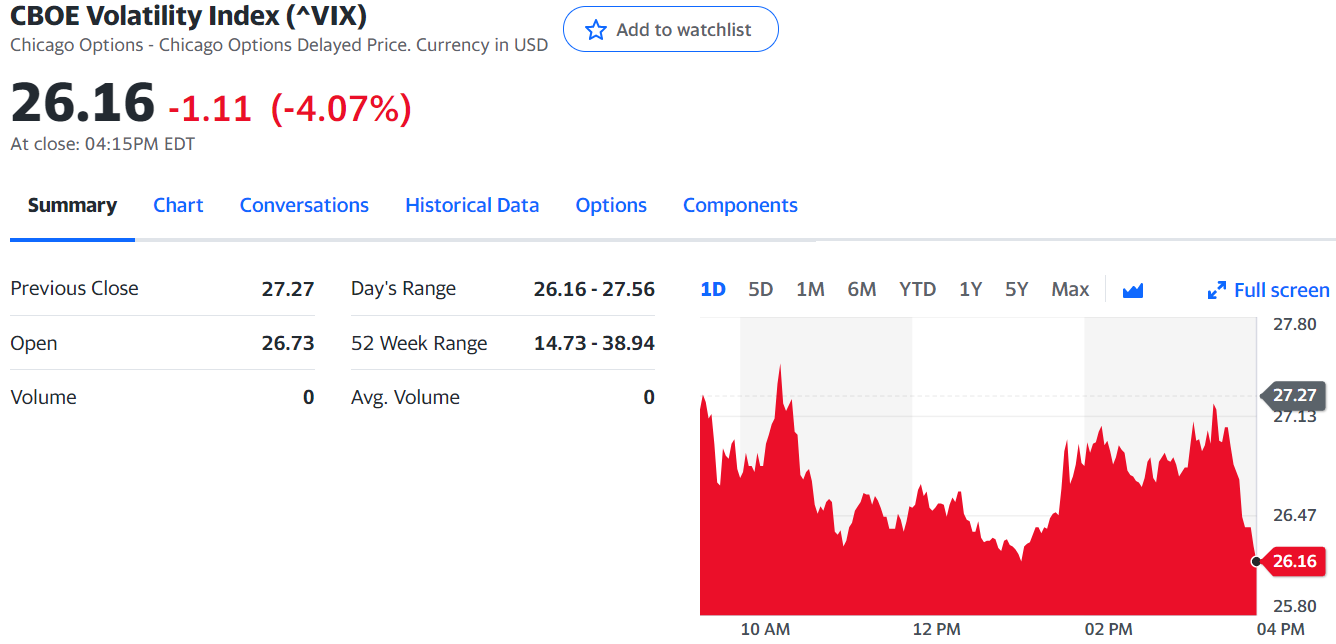Switch chart to 1M range

(810, 289)
